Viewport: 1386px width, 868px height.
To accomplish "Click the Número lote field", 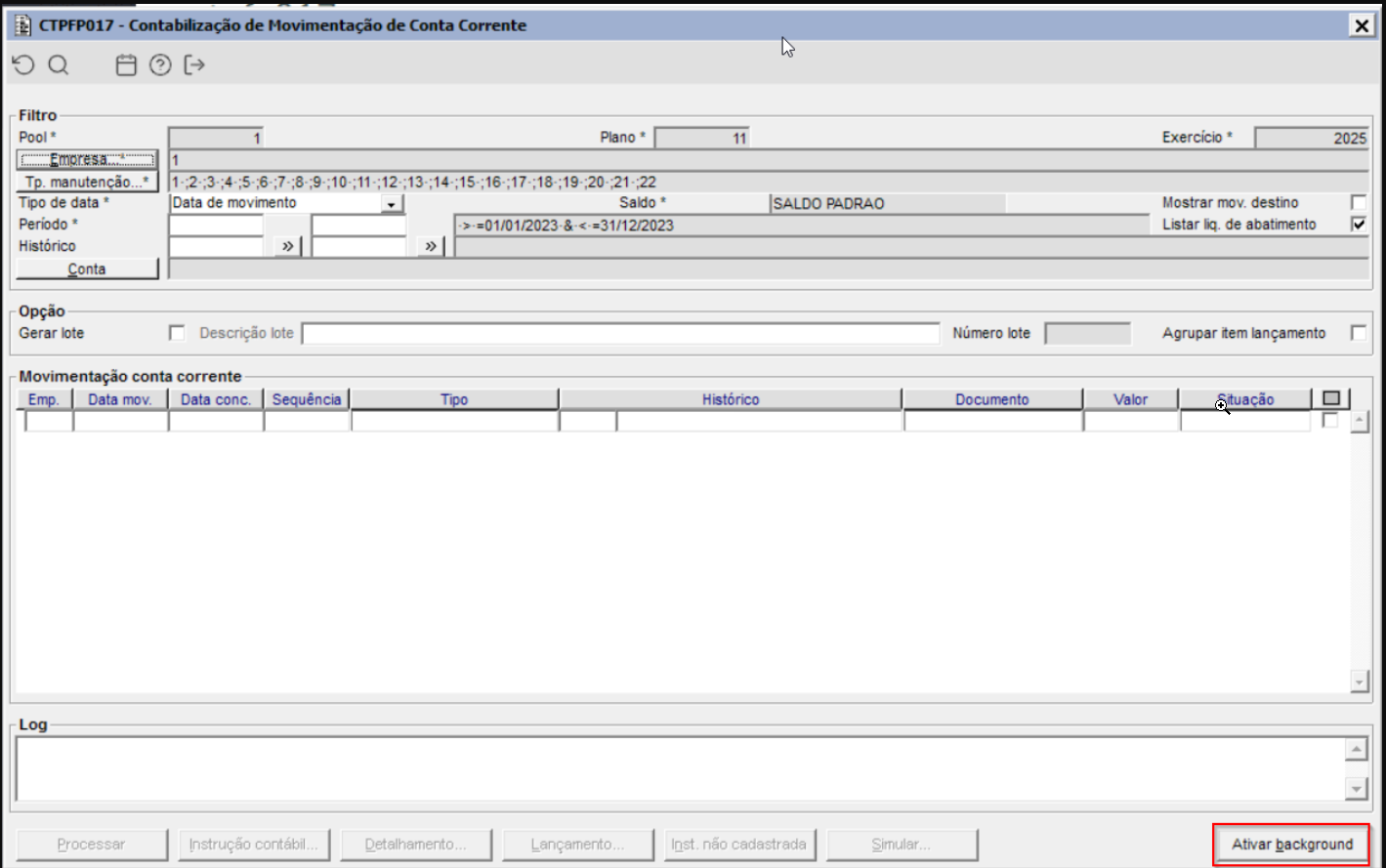I will pos(1088,334).
